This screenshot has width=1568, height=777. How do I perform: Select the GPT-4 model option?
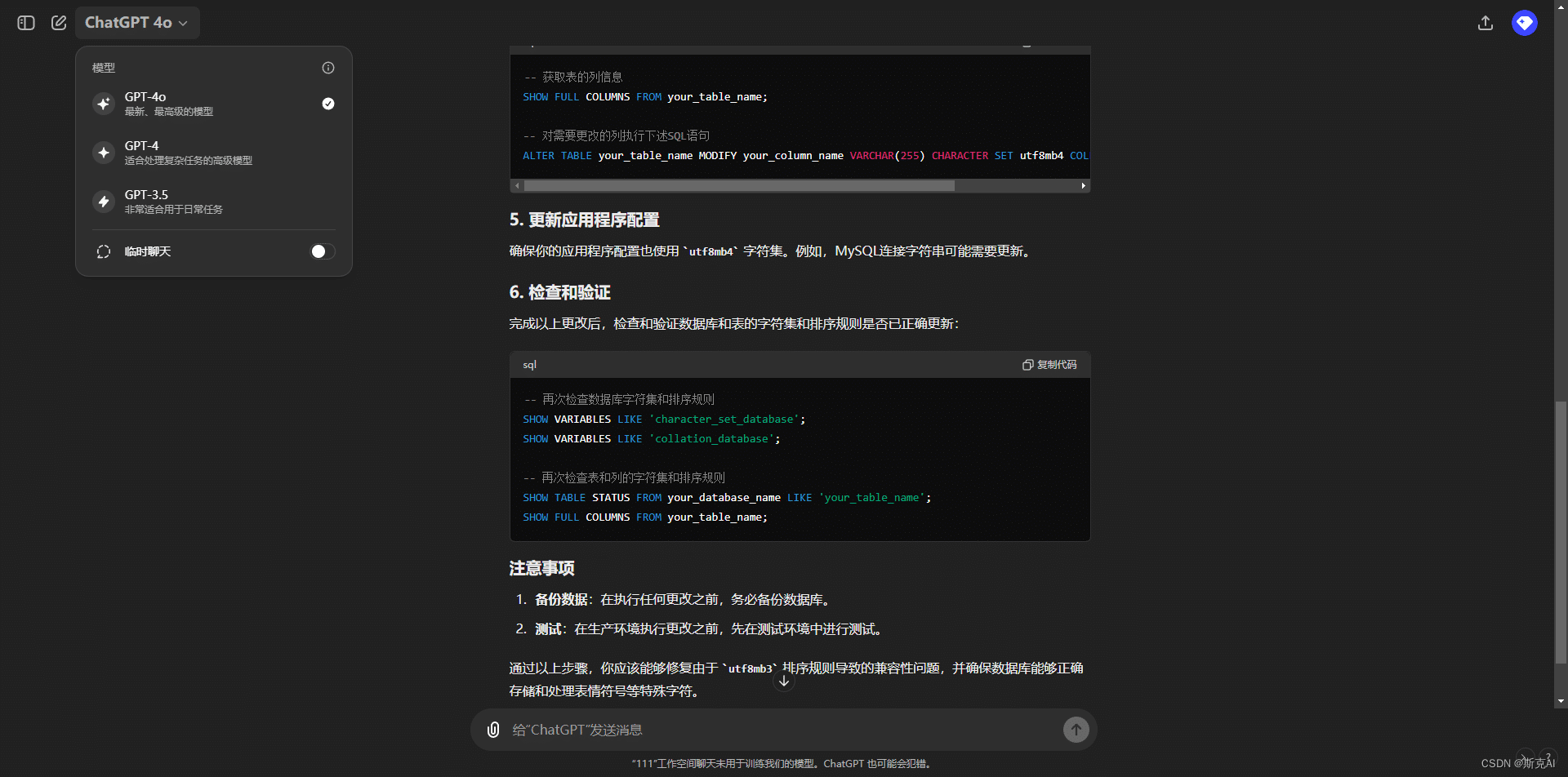(x=214, y=153)
